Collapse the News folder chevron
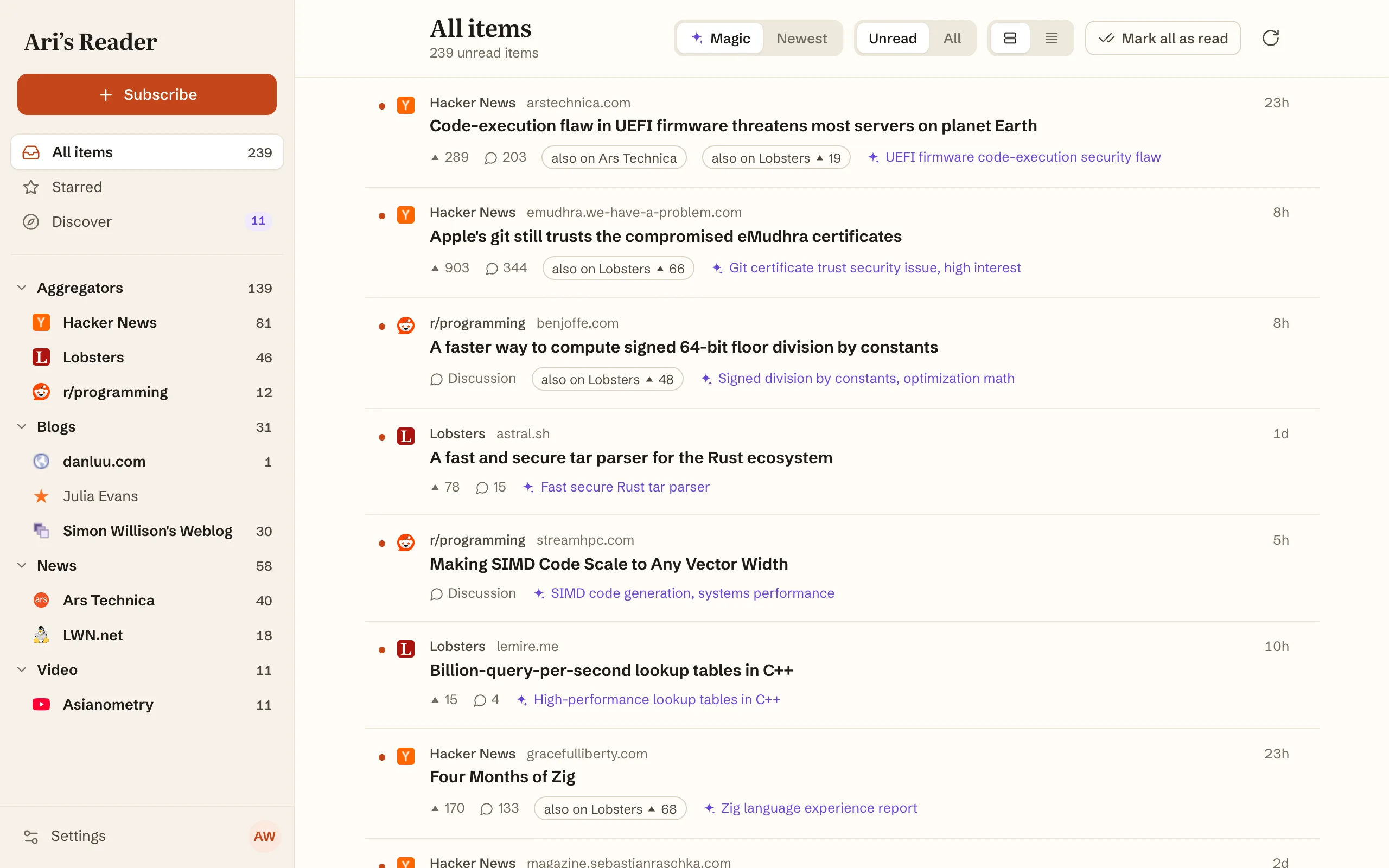Image resolution: width=1389 pixels, height=868 pixels. (22, 565)
